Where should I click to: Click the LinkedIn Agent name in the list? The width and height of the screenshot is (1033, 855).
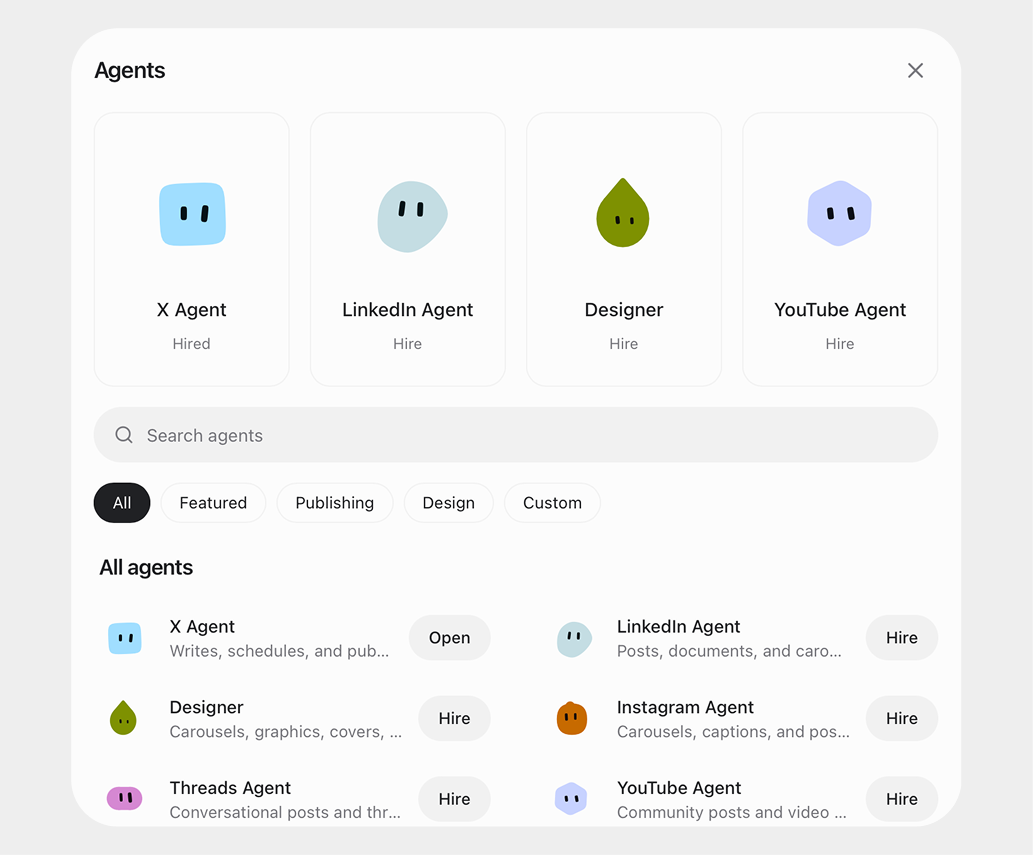(679, 626)
